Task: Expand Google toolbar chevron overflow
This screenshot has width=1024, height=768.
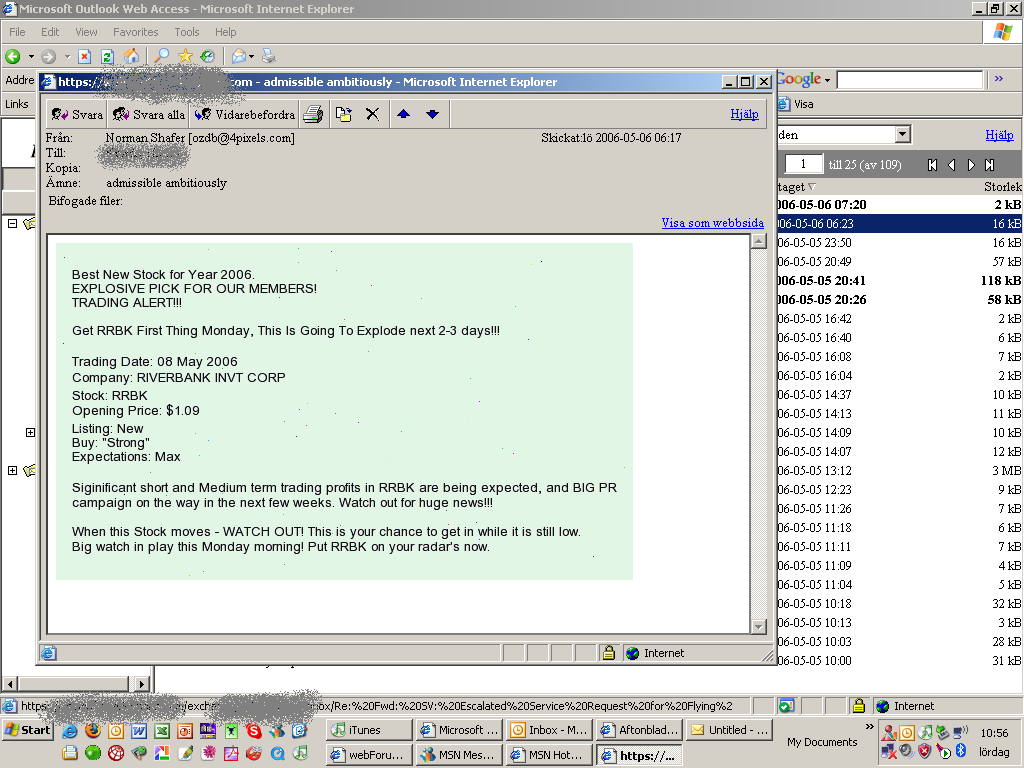Action: pyautogui.click(x=999, y=78)
